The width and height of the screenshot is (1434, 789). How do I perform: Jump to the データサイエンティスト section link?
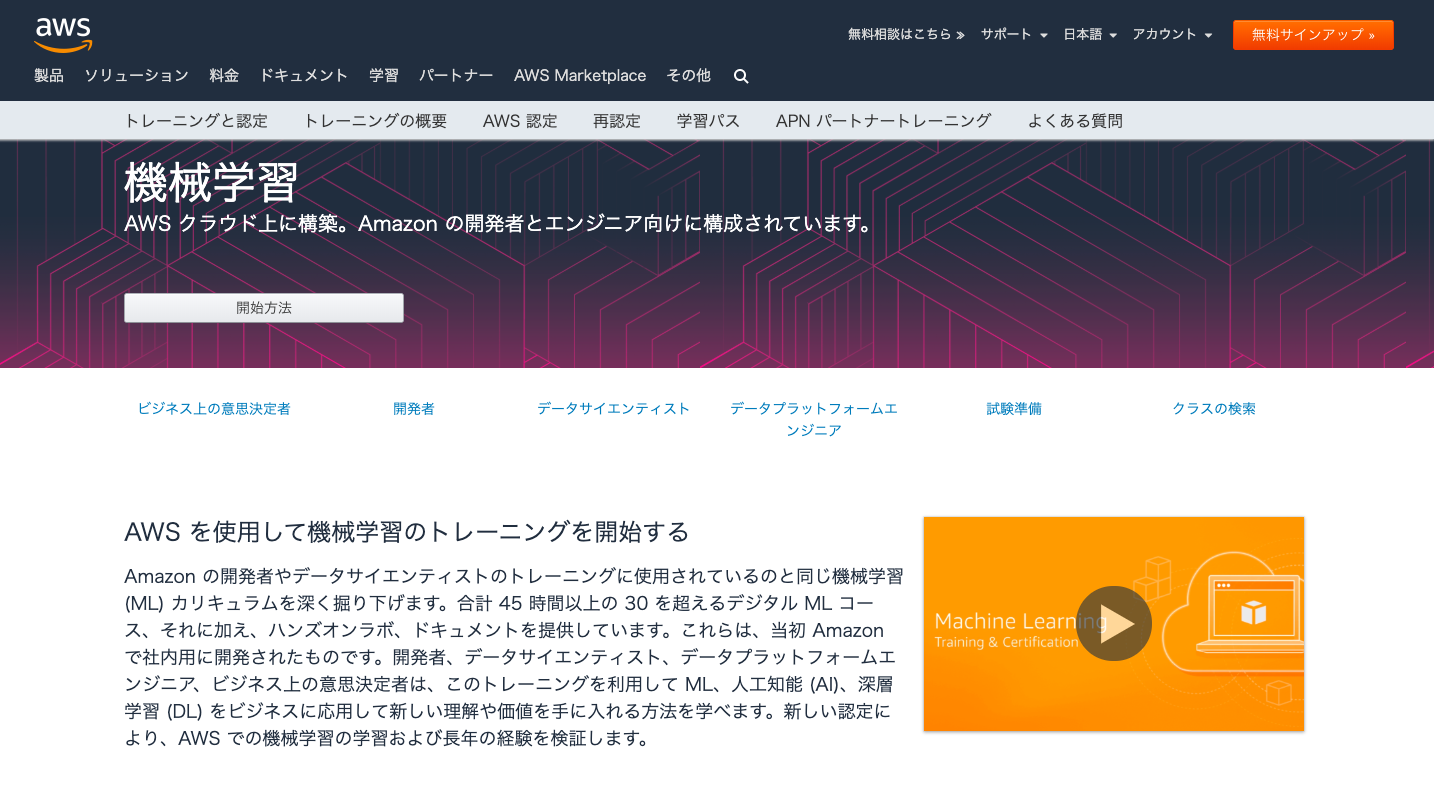(613, 408)
